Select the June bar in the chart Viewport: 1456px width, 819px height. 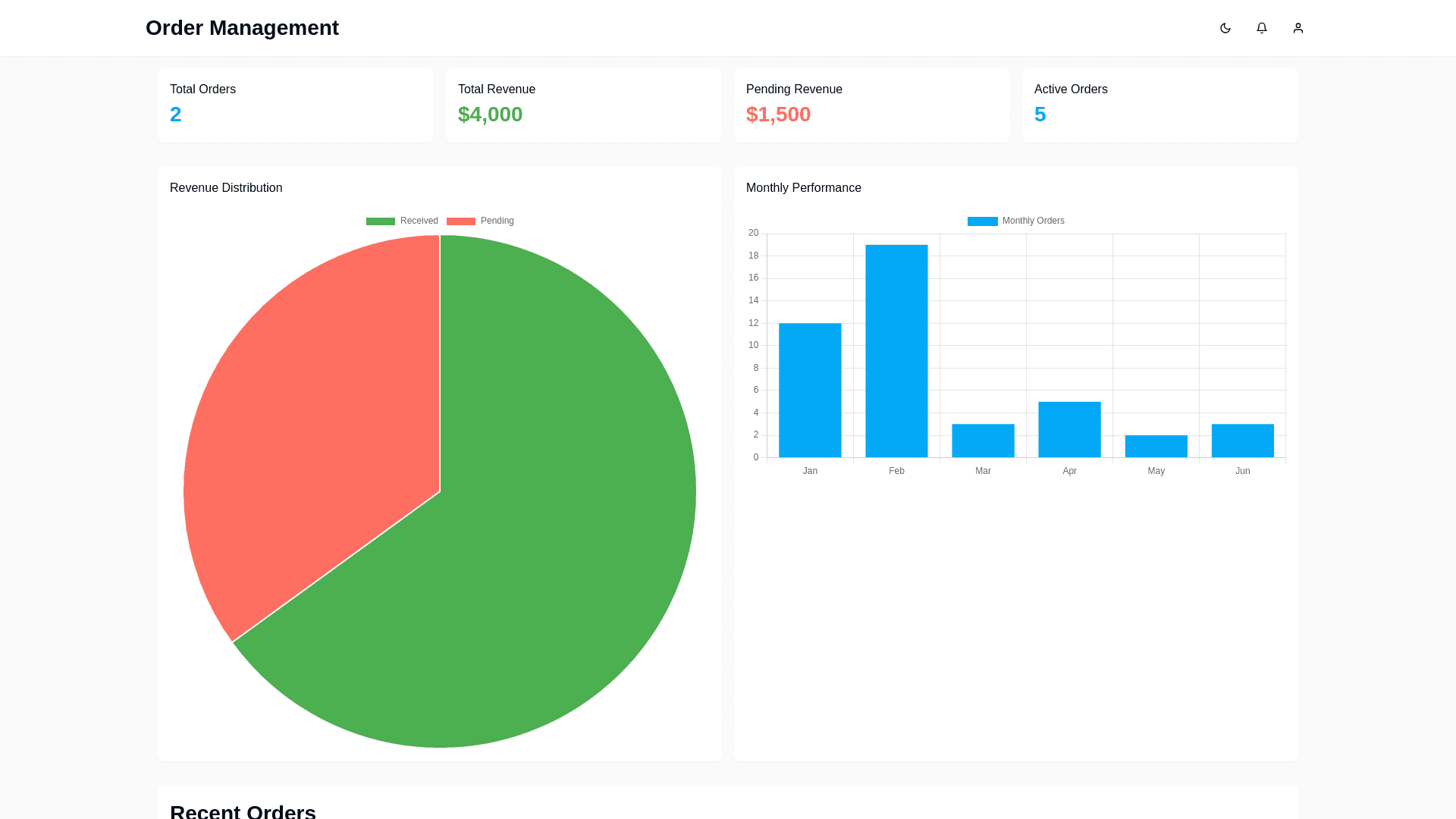pos(1242,441)
